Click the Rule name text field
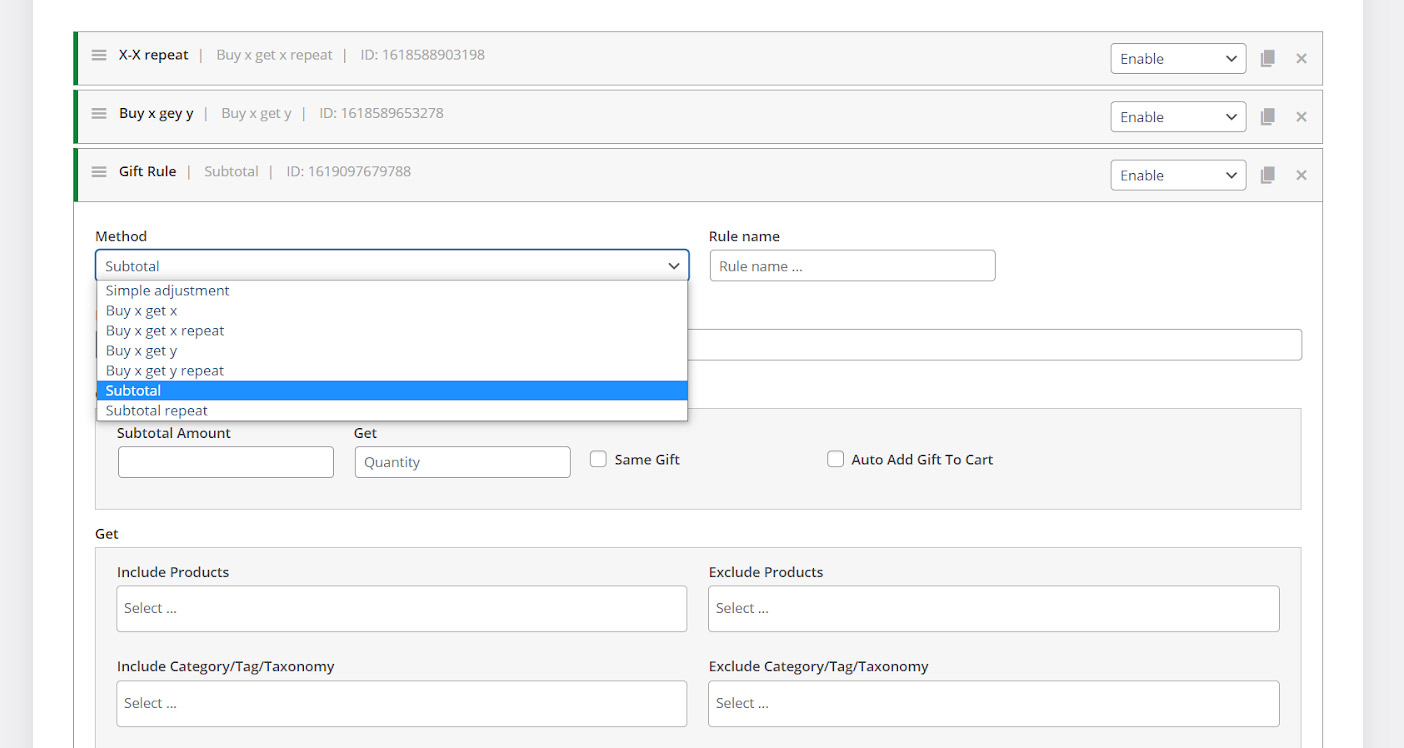 (x=852, y=266)
